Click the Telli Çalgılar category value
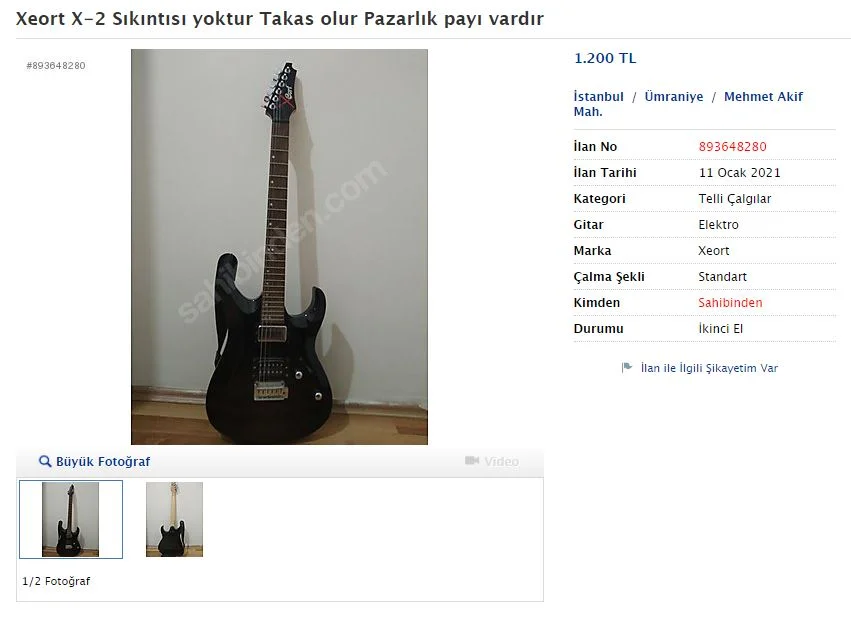The height and width of the screenshot is (623, 851). click(x=734, y=199)
